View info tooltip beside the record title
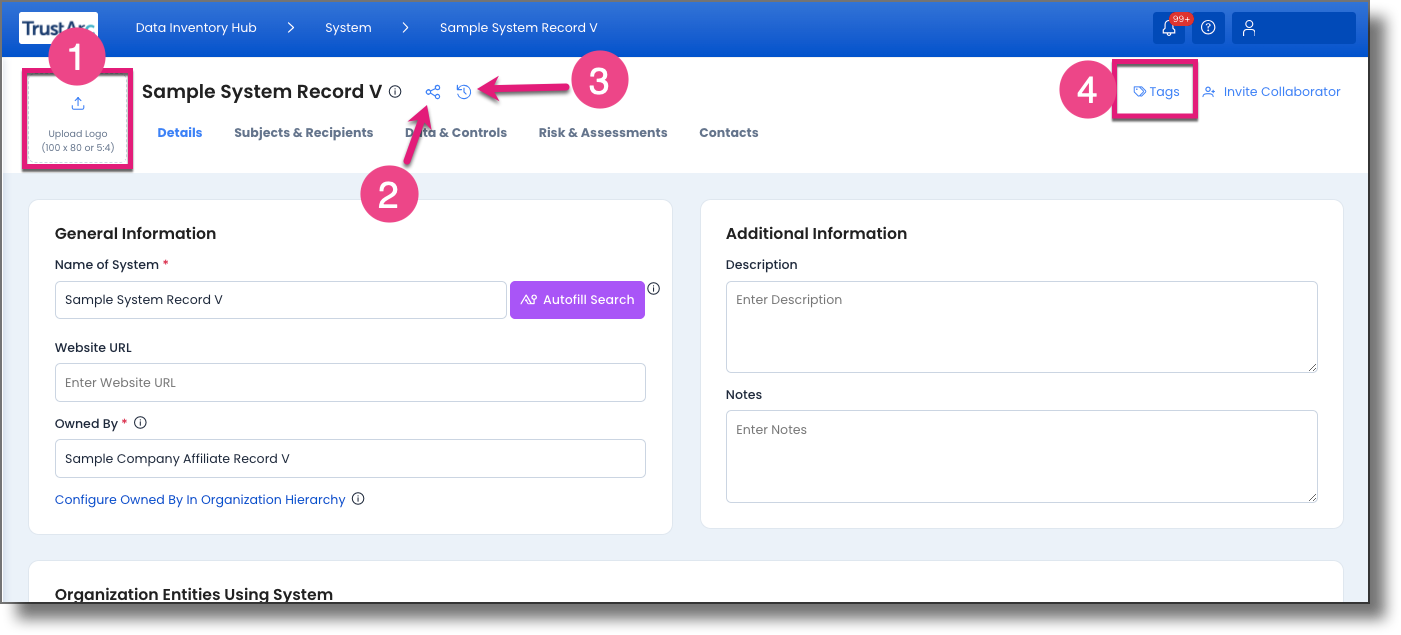The height and width of the screenshot is (635, 1401). tap(395, 91)
